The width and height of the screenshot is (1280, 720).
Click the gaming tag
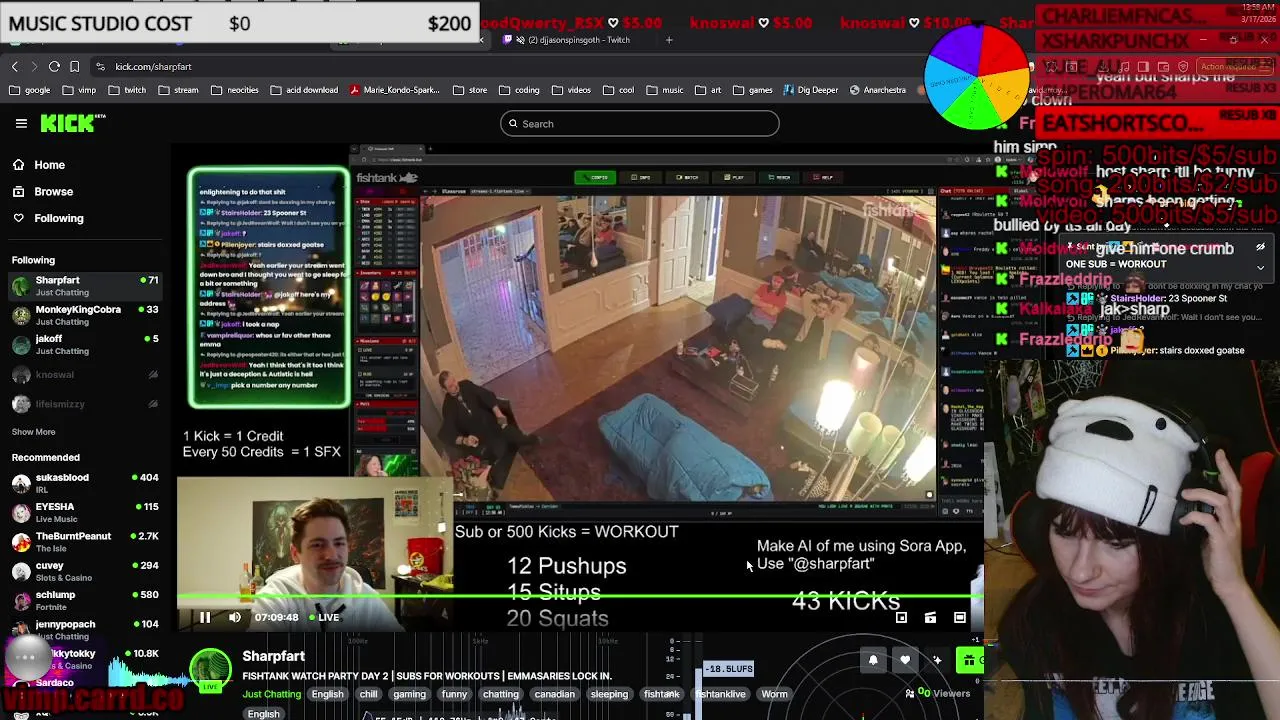point(409,694)
